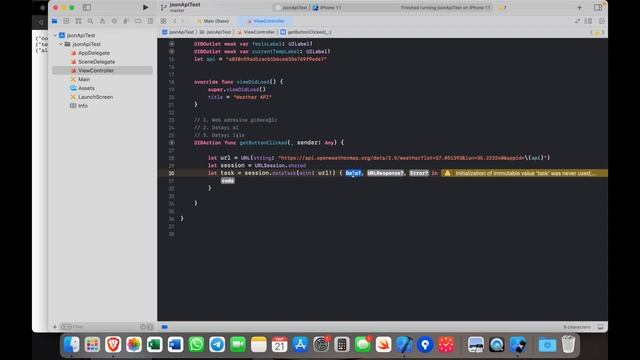640x360 pixels.
Task: Open the Test navigator diamond icon
Action: coord(114,21)
